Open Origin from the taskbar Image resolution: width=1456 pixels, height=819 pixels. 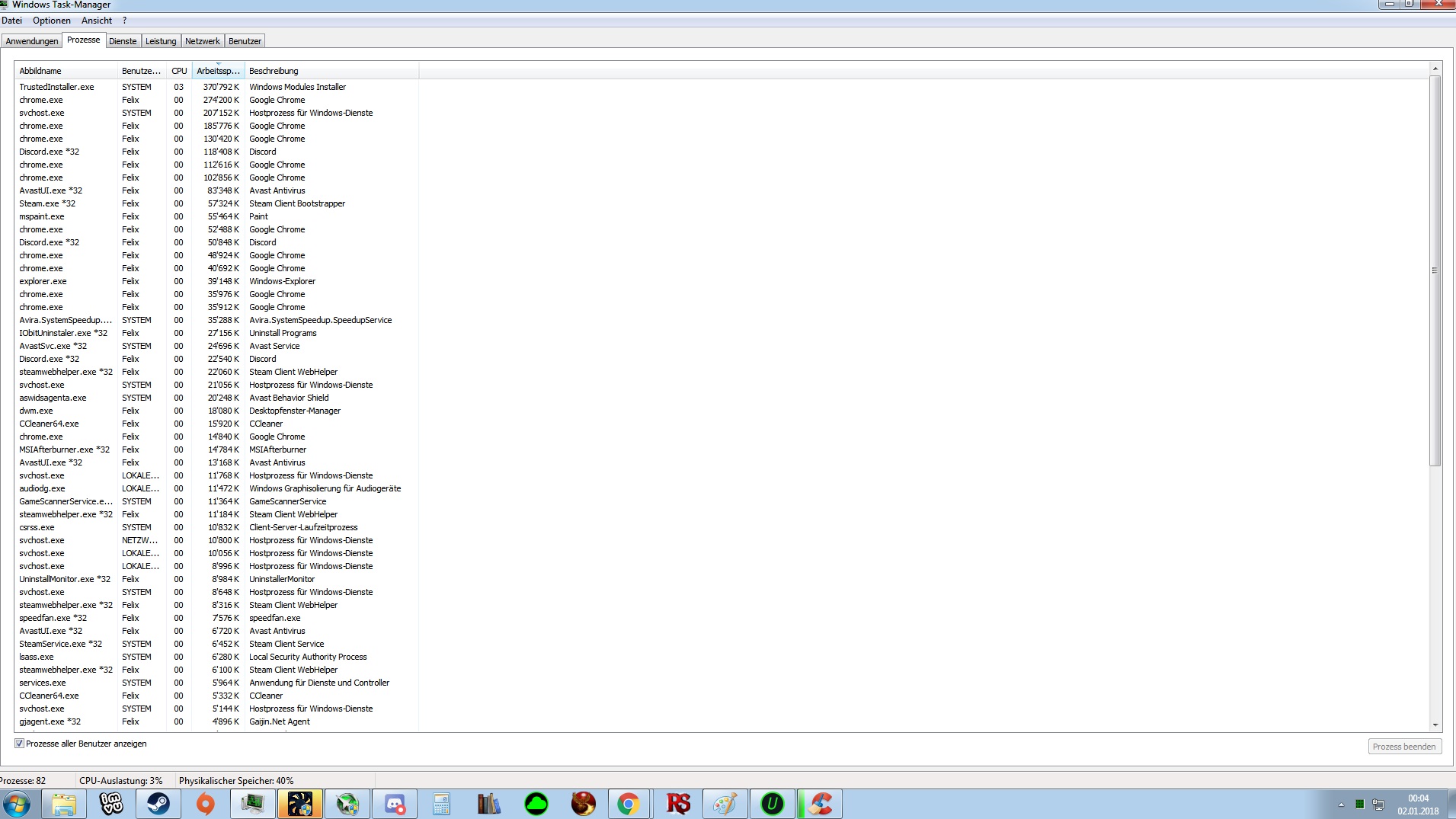(x=206, y=804)
